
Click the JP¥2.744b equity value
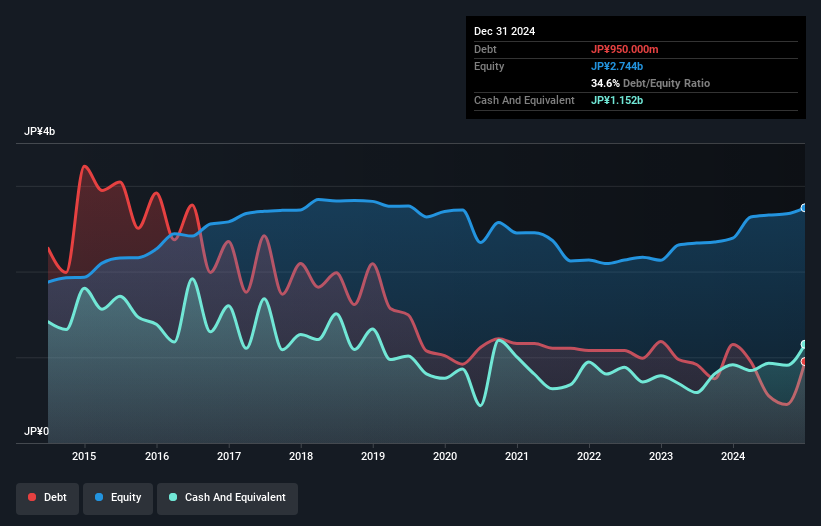(617, 66)
